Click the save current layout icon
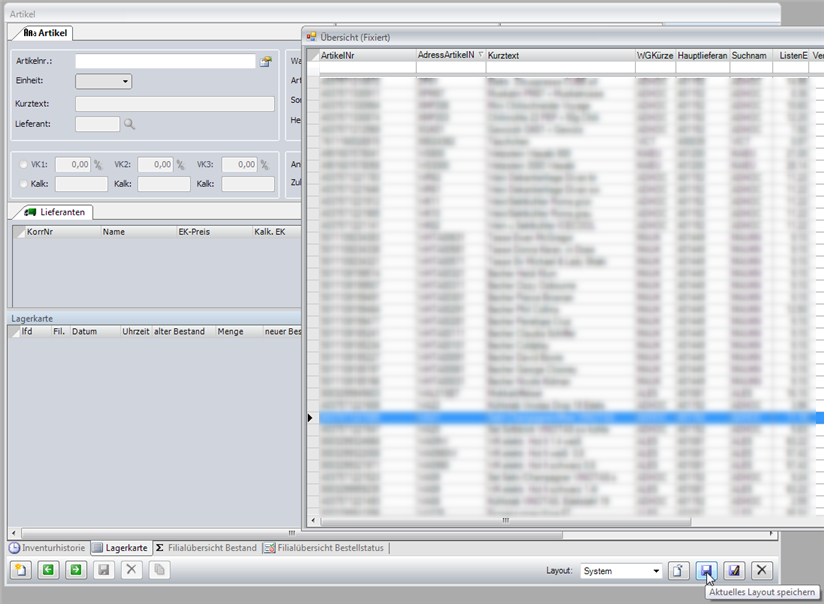 (x=706, y=571)
